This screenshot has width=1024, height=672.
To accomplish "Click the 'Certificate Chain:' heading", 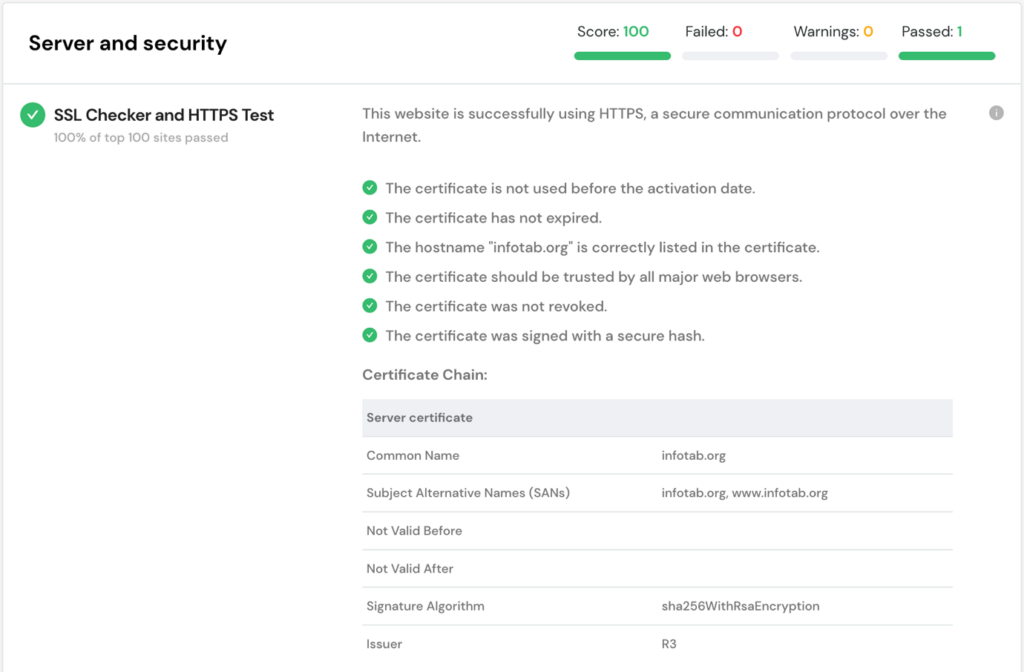I will pos(425,375).
